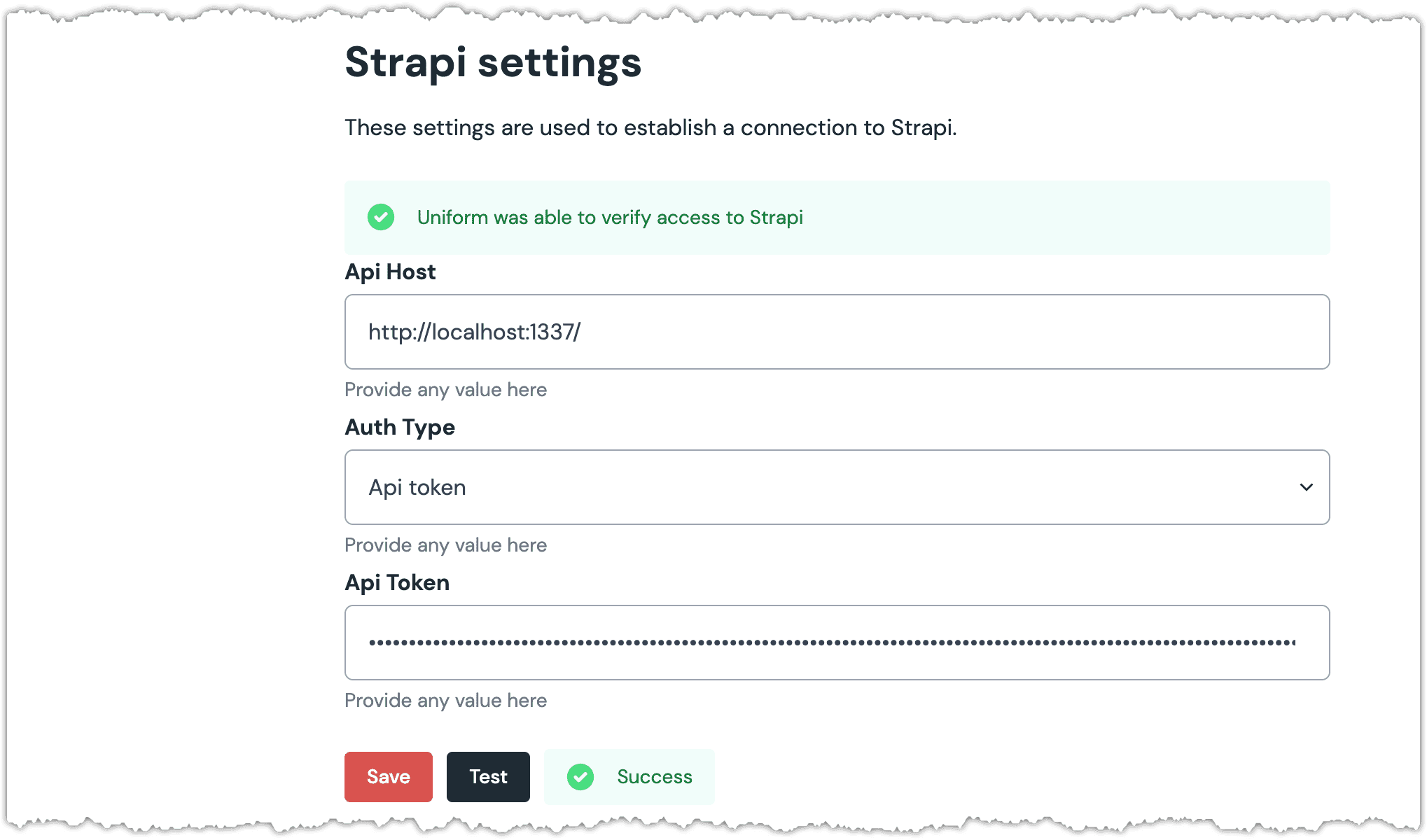The height and width of the screenshot is (840, 1427).
Task: Click the Auth Type label
Action: pos(400,428)
